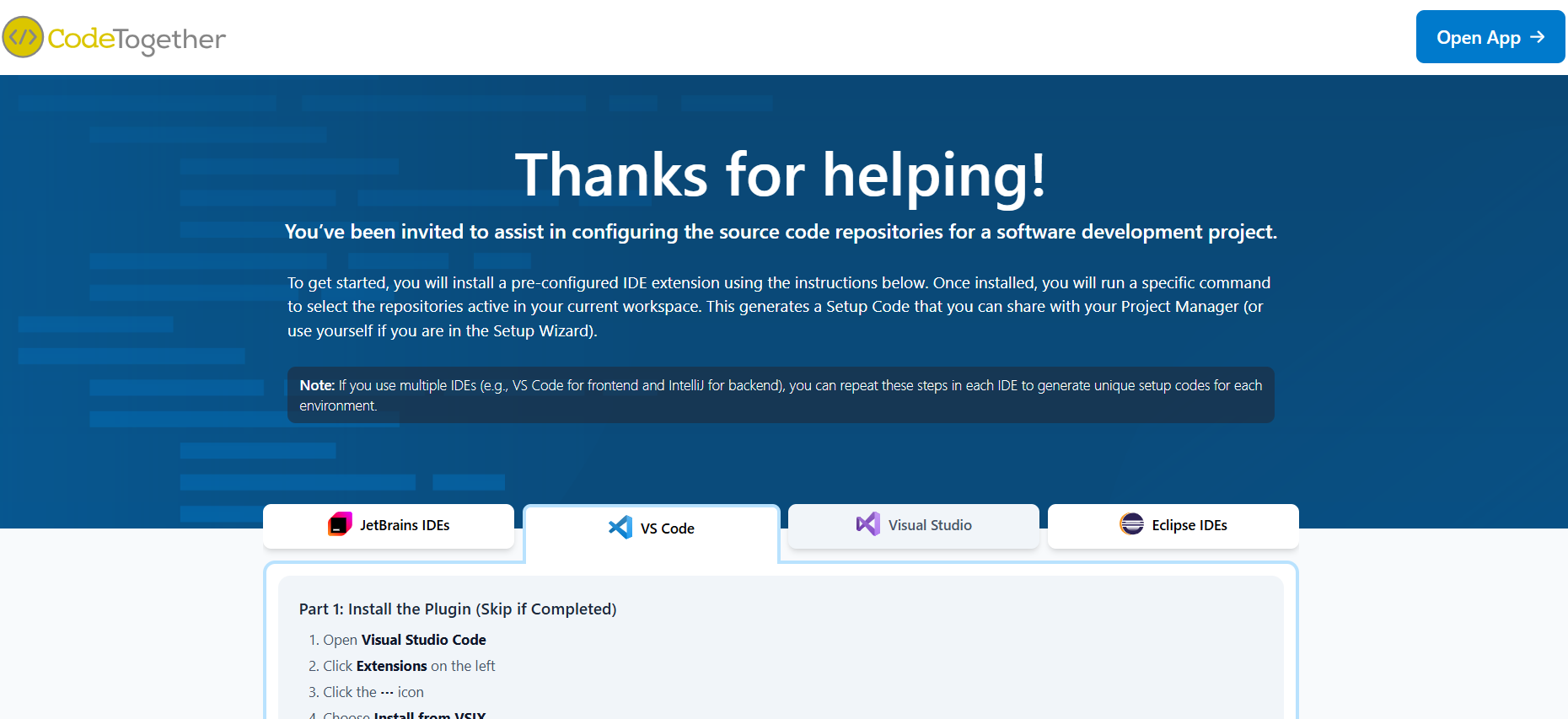Click the Visual Studio logo icon
Screen dimensions: 1568x719
tap(868, 524)
